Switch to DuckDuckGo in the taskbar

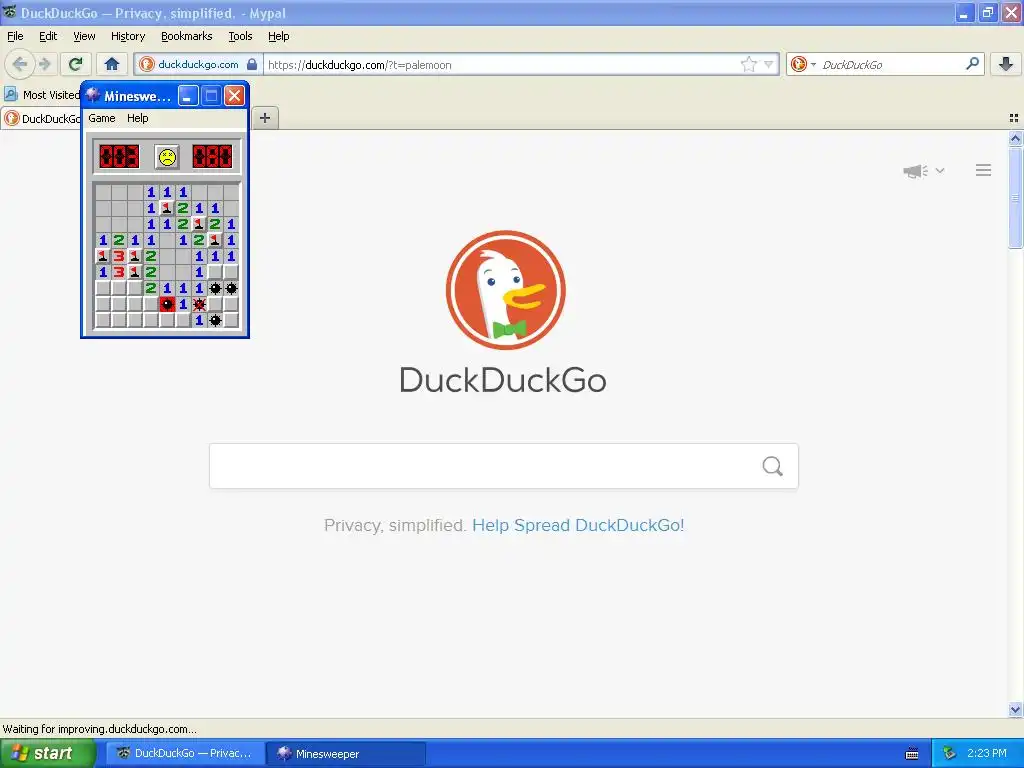(185, 753)
